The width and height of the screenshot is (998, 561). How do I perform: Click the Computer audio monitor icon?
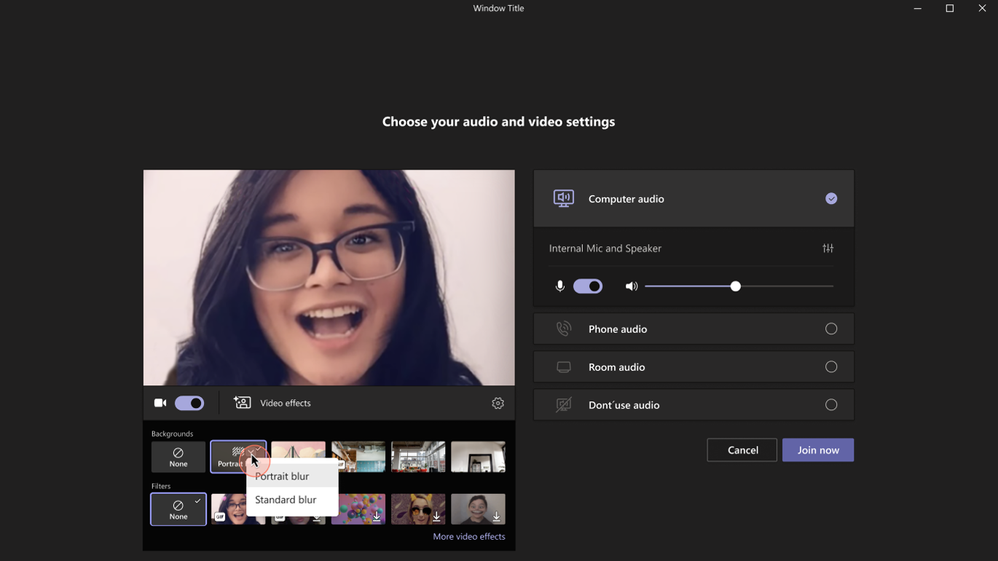[564, 199]
